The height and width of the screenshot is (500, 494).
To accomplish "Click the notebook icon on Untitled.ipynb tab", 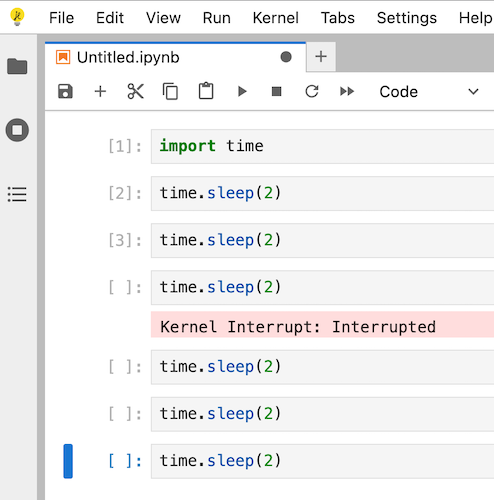I will click(63, 57).
